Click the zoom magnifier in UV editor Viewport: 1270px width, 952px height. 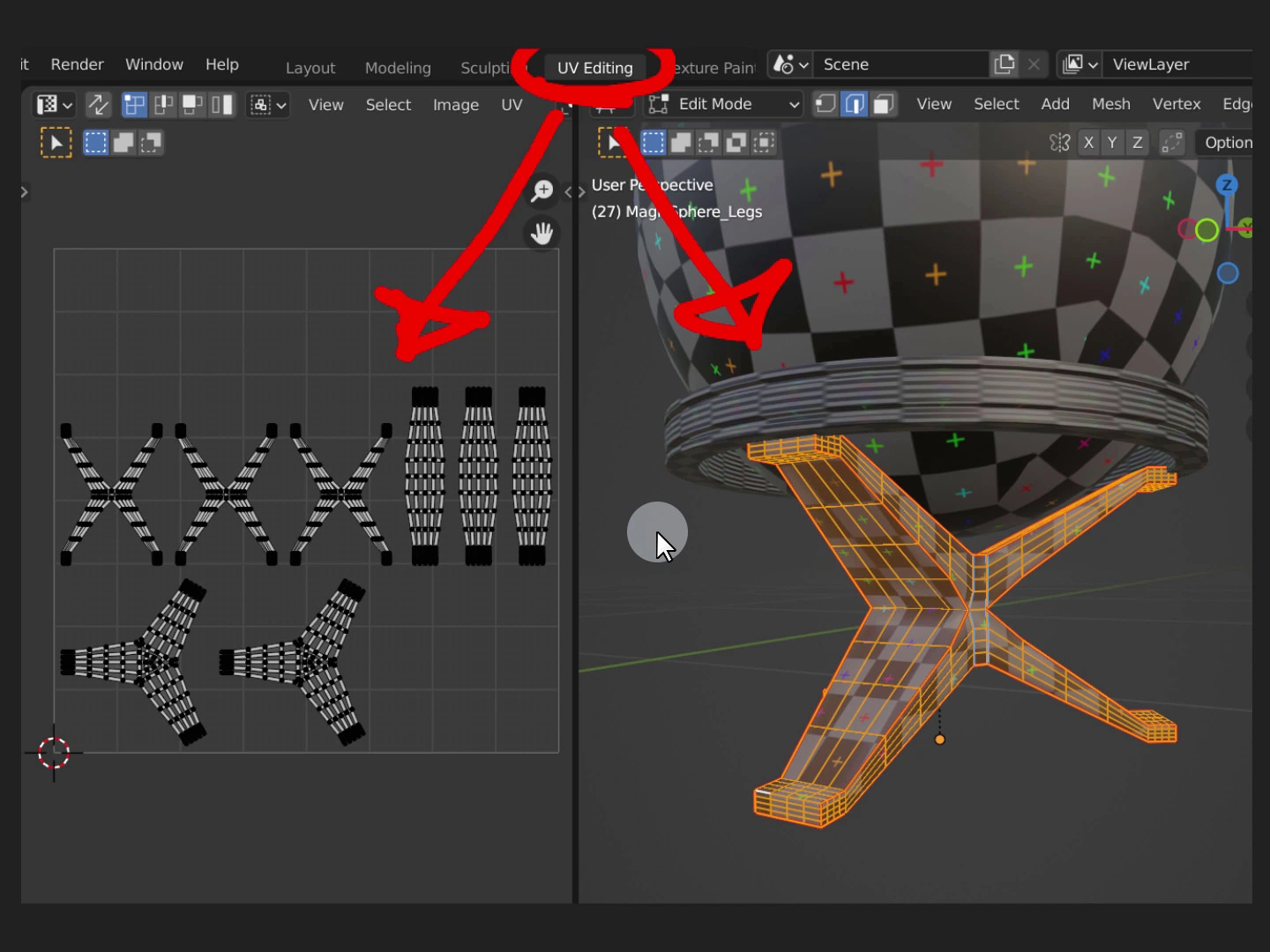tap(542, 190)
